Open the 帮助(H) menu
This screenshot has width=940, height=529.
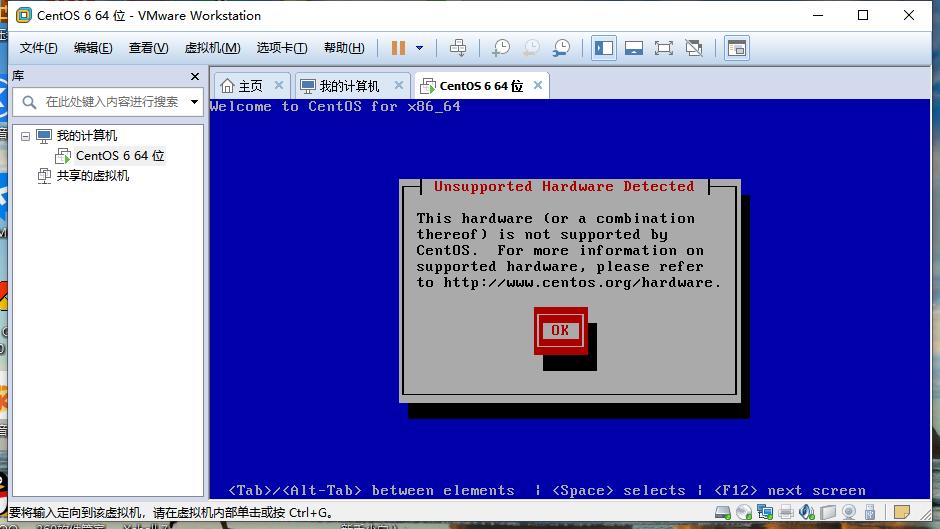pyautogui.click(x=344, y=48)
